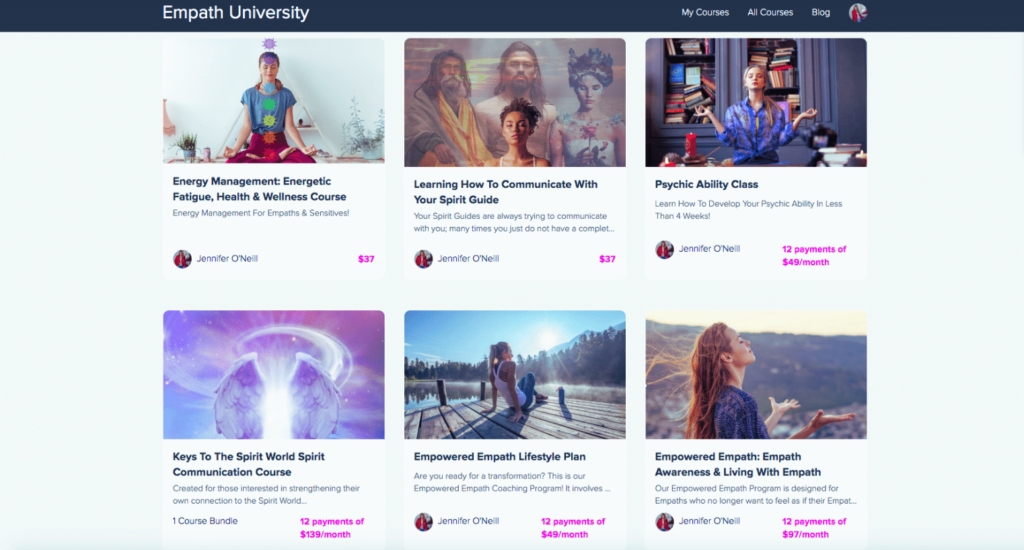Go to All Courses page
This screenshot has width=1024, height=550.
click(x=770, y=12)
